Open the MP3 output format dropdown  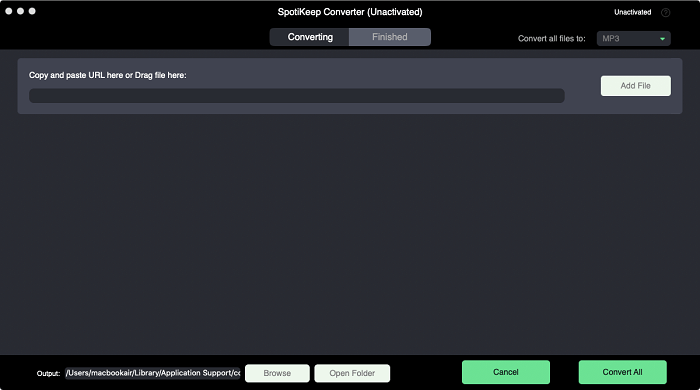point(633,38)
